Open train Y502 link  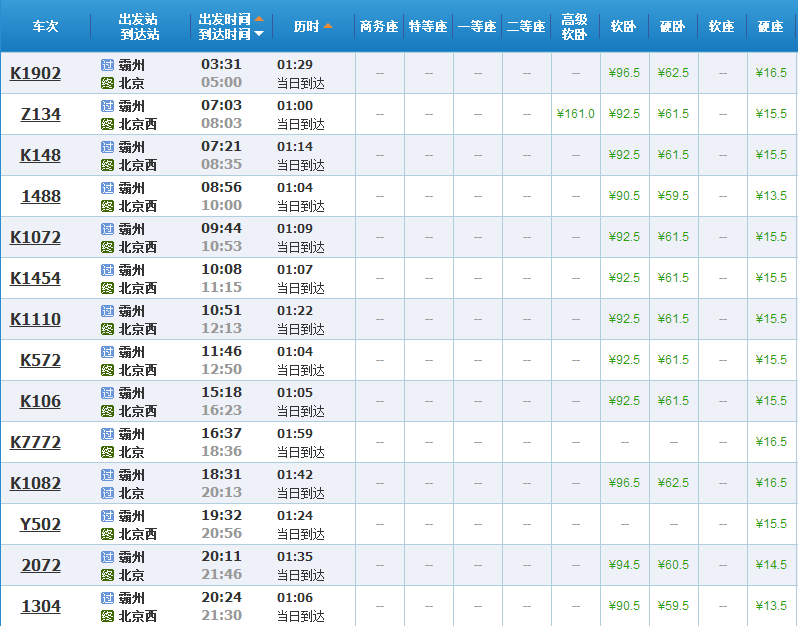pyautogui.click(x=40, y=525)
